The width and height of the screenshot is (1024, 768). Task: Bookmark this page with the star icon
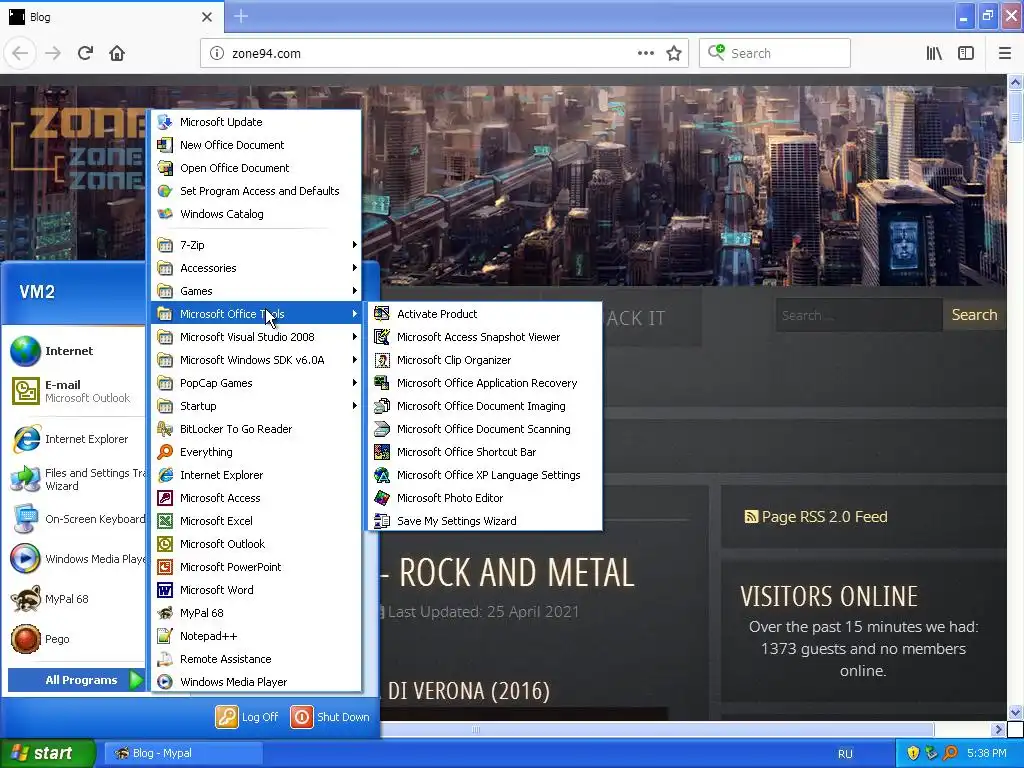[x=674, y=54]
